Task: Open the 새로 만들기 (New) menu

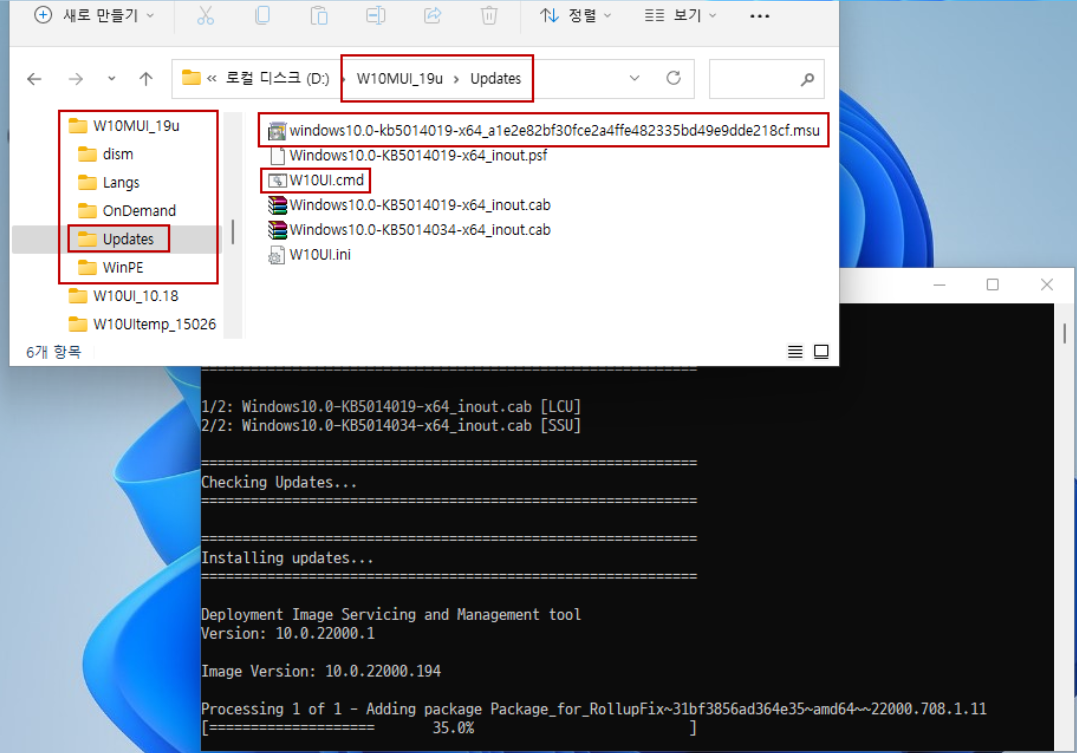Action: click(x=94, y=15)
